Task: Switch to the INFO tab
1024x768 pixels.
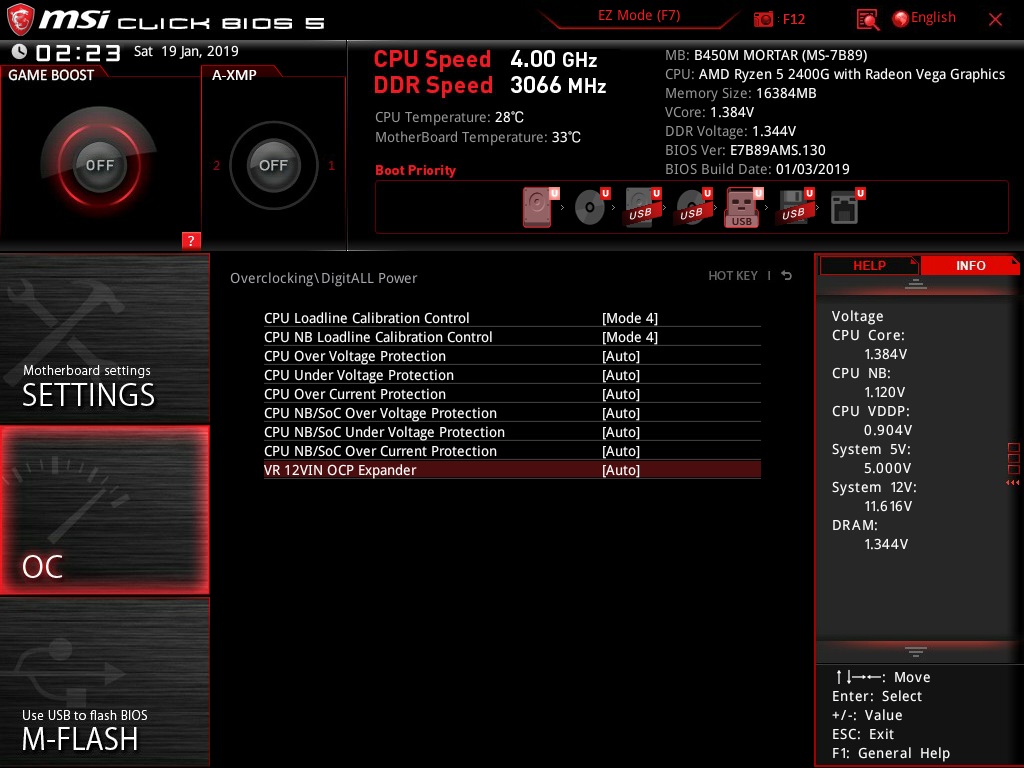Action: pos(968,265)
